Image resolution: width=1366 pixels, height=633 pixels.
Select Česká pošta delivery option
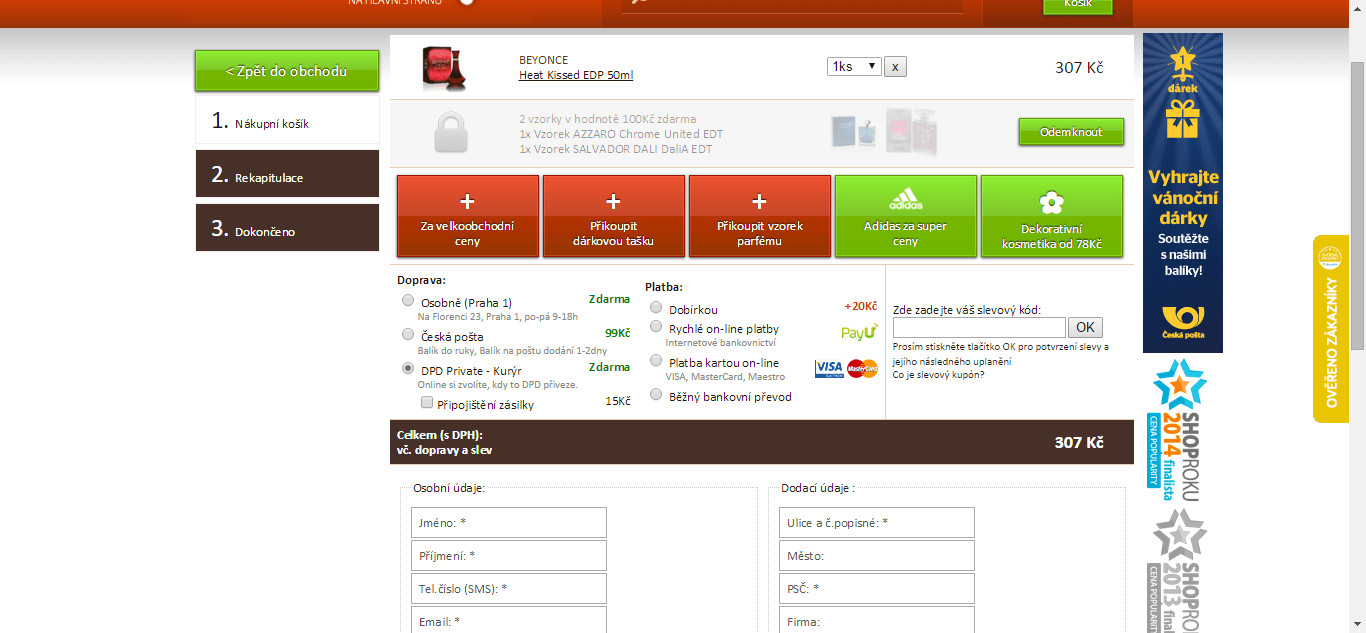point(408,334)
